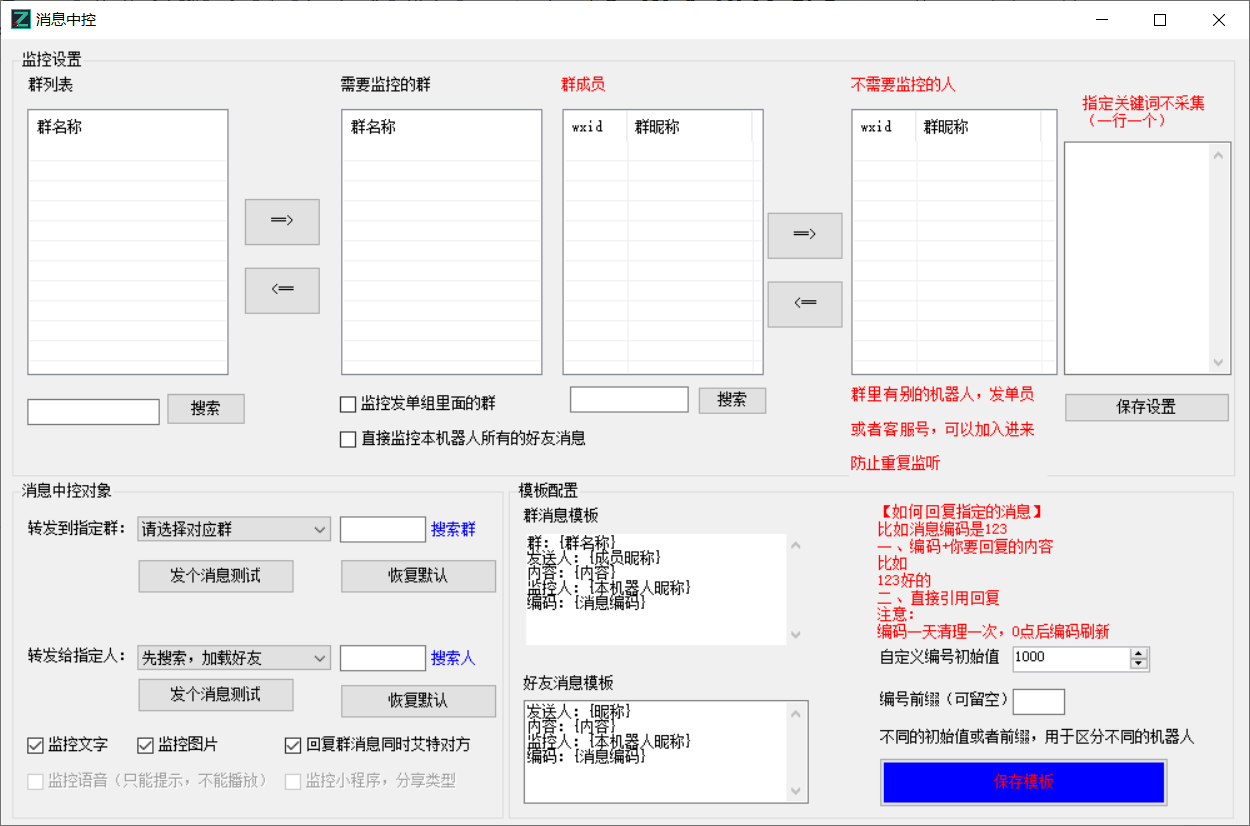The image size is (1250, 826).
Task: Click the 消息中控 app icon in title bar
Action: (x=20, y=19)
